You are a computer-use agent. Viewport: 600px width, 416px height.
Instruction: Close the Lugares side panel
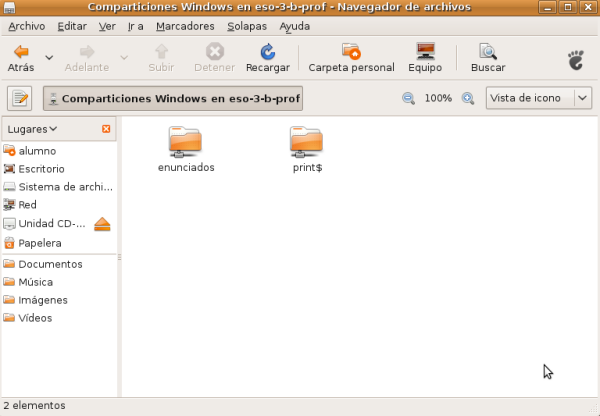coord(106,129)
